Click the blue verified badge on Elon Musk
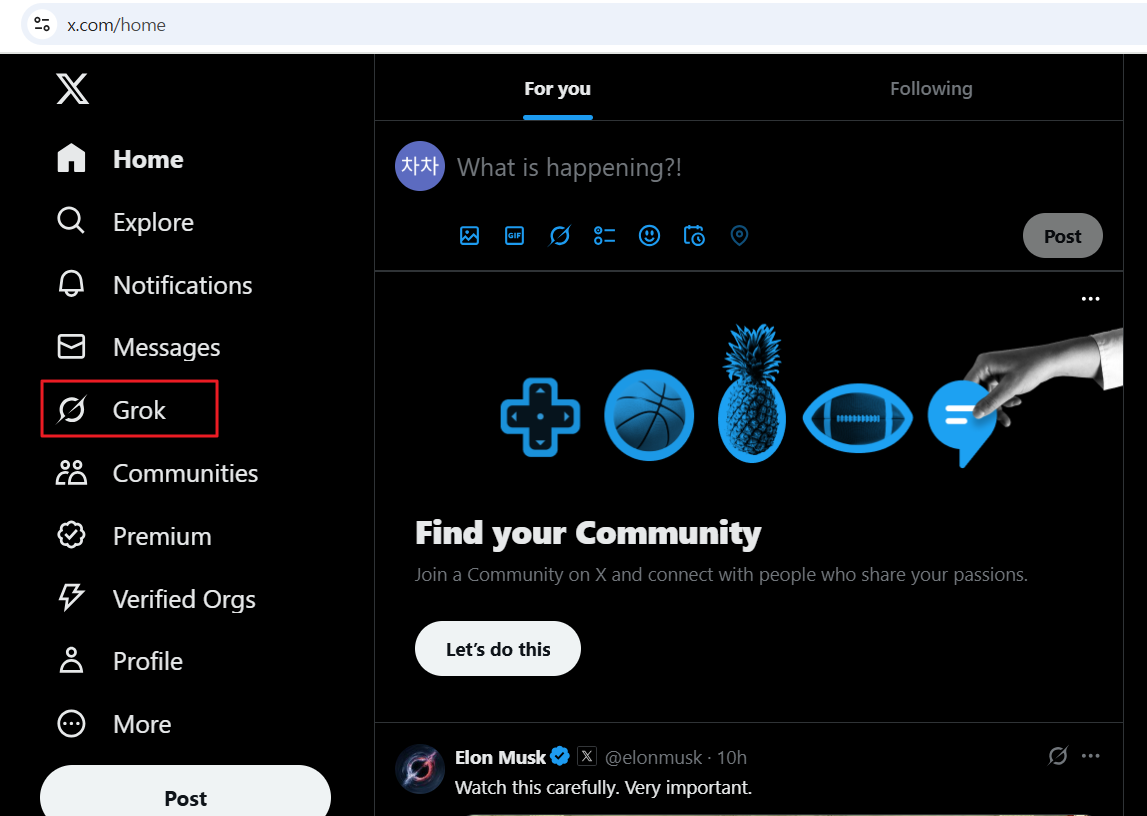Image resolution: width=1147 pixels, height=816 pixels. click(x=560, y=756)
